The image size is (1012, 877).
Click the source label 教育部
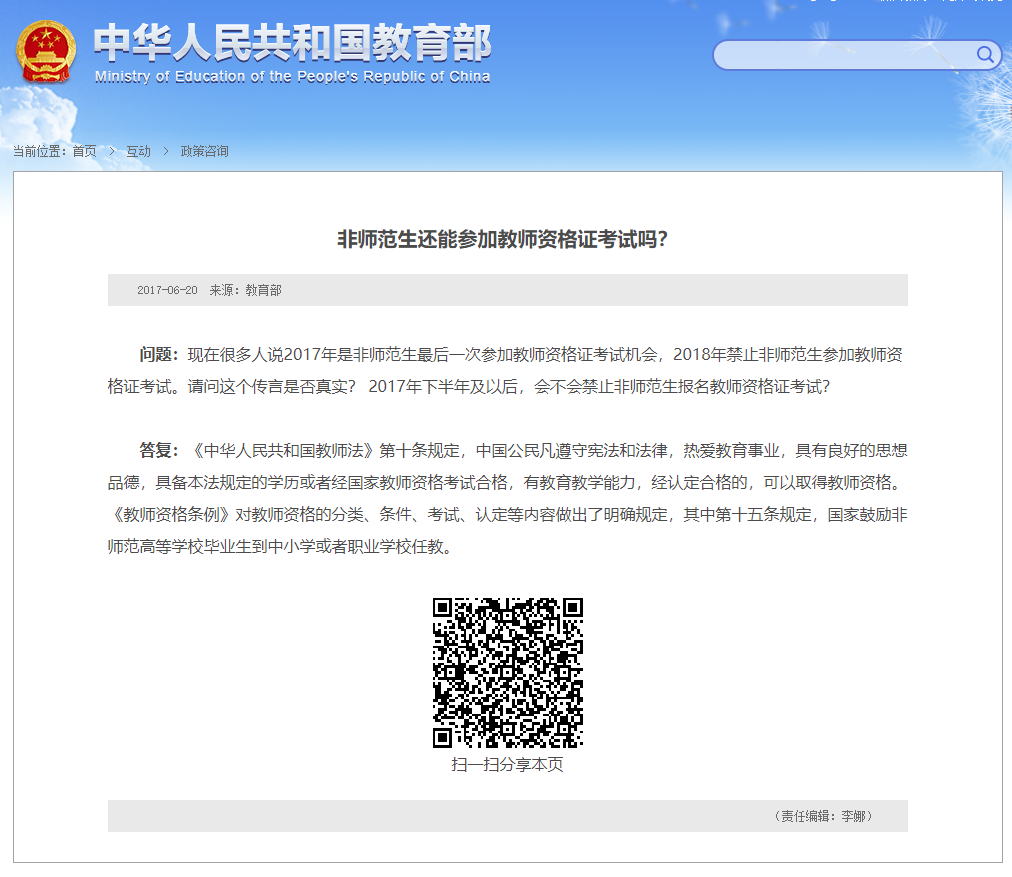pos(262,290)
